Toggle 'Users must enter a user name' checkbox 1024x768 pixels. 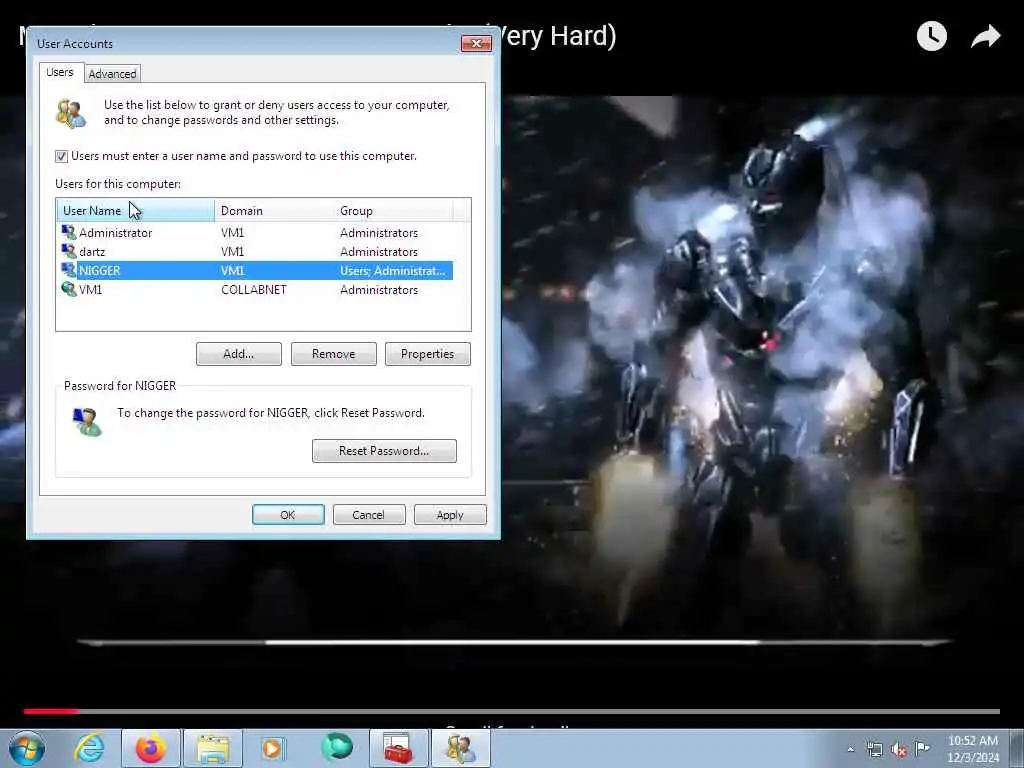coord(61,156)
